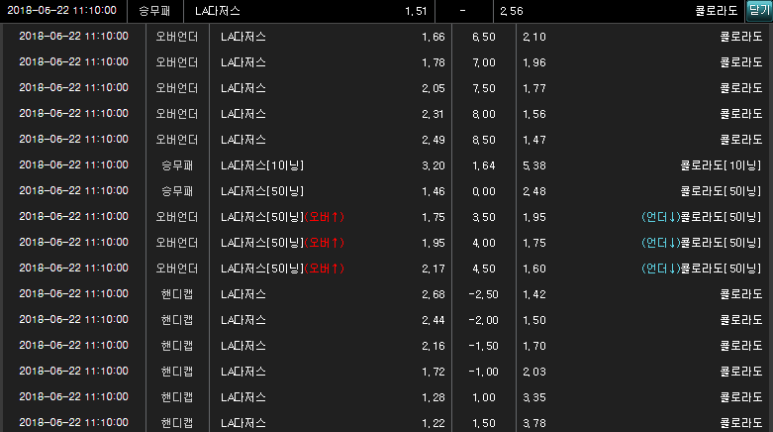Select LA다저스[5이닝] 오버 at odds 2.17
The width and height of the screenshot is (773, 432).
coord(330,268)
